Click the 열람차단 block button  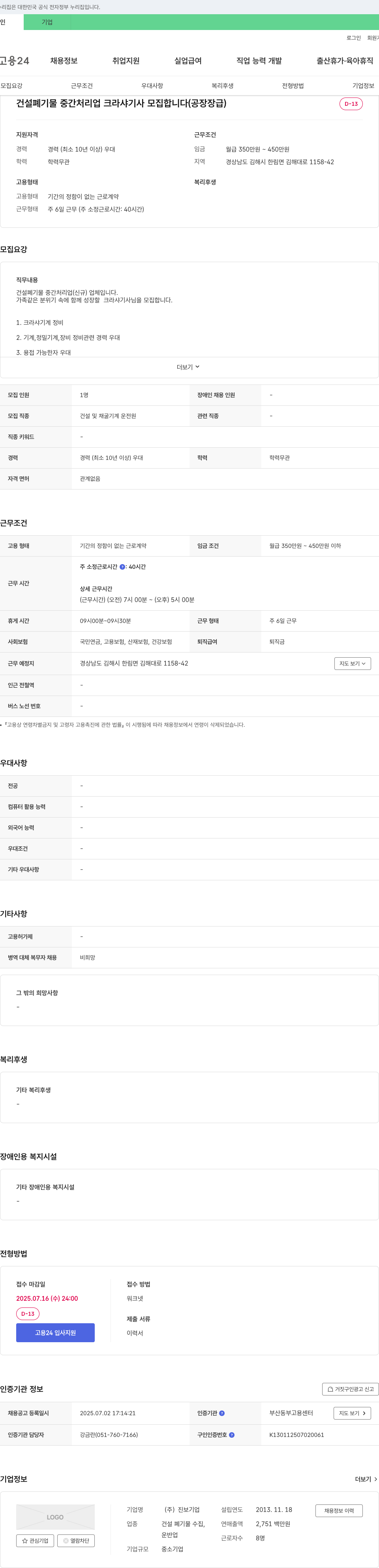(76, 1541)
